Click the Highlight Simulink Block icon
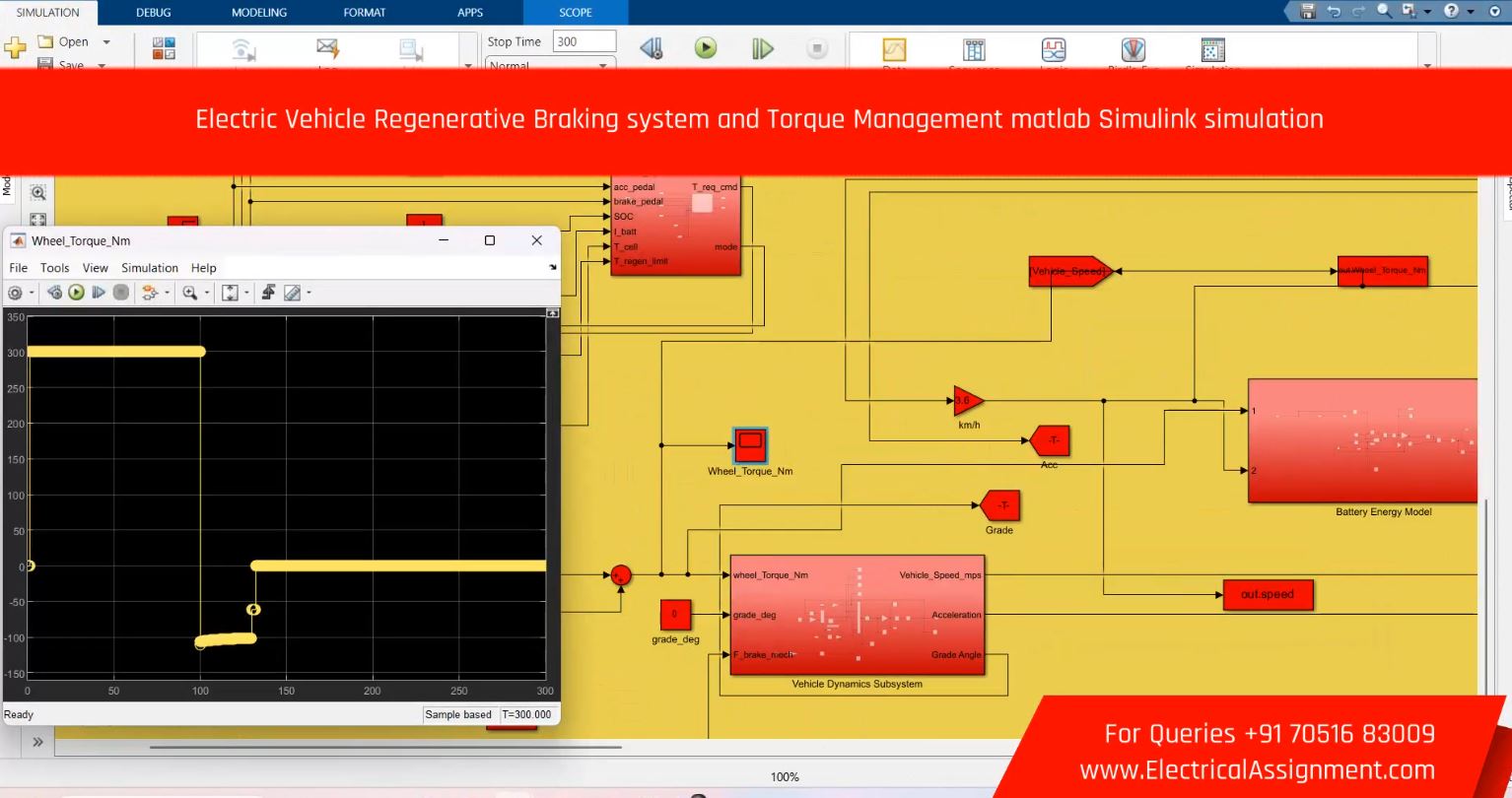Screen dimensions: 1512x798 pyautogui.click(x=150, y=293)
